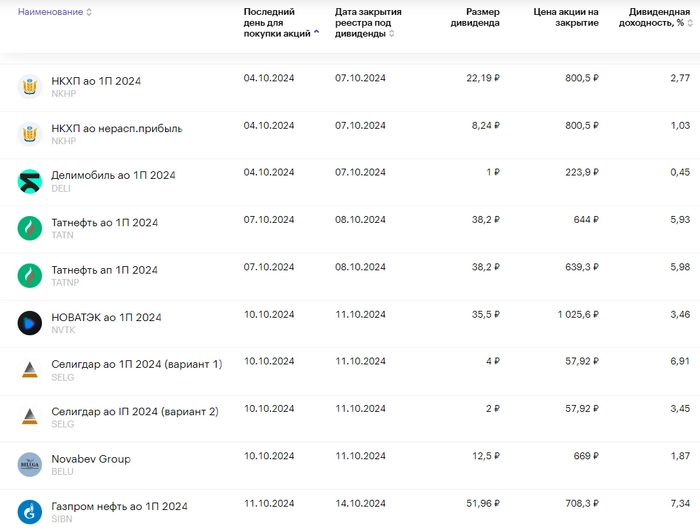Toggle sort arrow on Последний день для покупки акций
The height and width of the screenshot is (531, 700).
[317, 33]
